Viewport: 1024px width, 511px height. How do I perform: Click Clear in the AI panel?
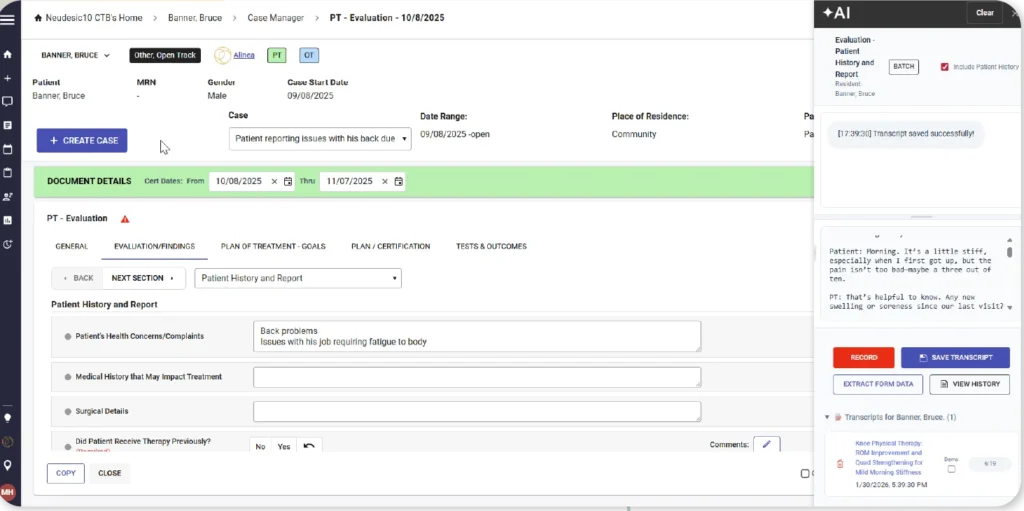tap(985, 13)
